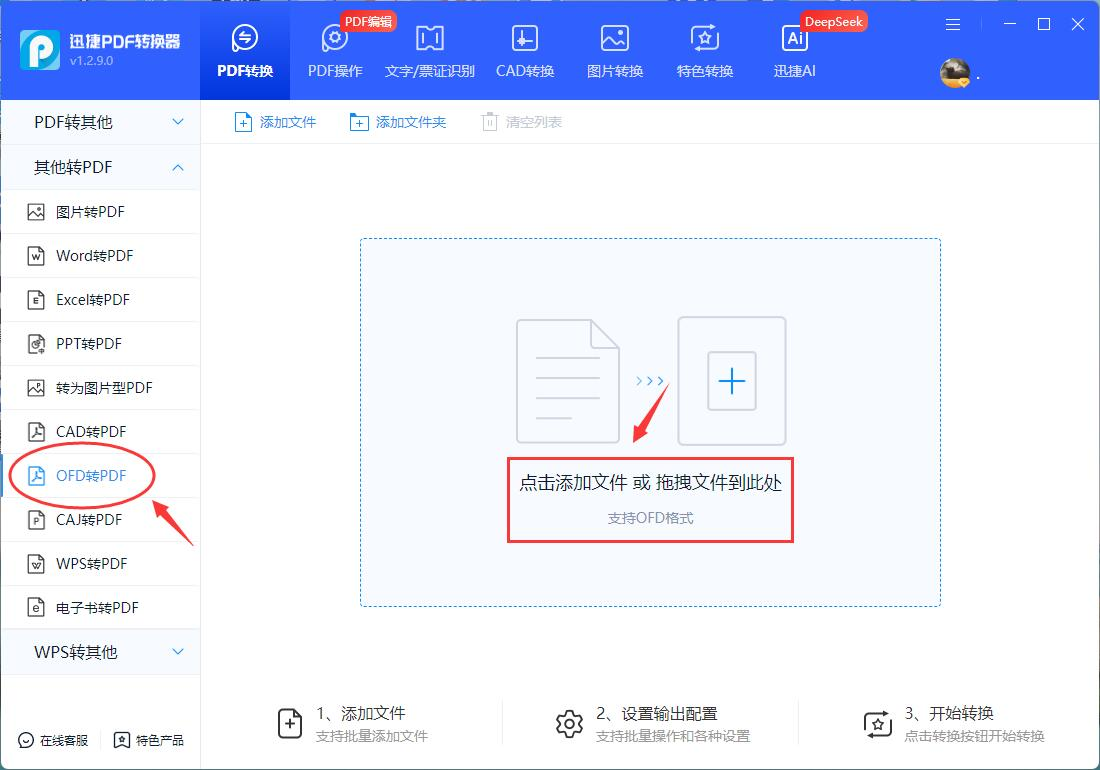Click the user avatar picture
This screenshot has height=770, width=1100.
(955, 74)
